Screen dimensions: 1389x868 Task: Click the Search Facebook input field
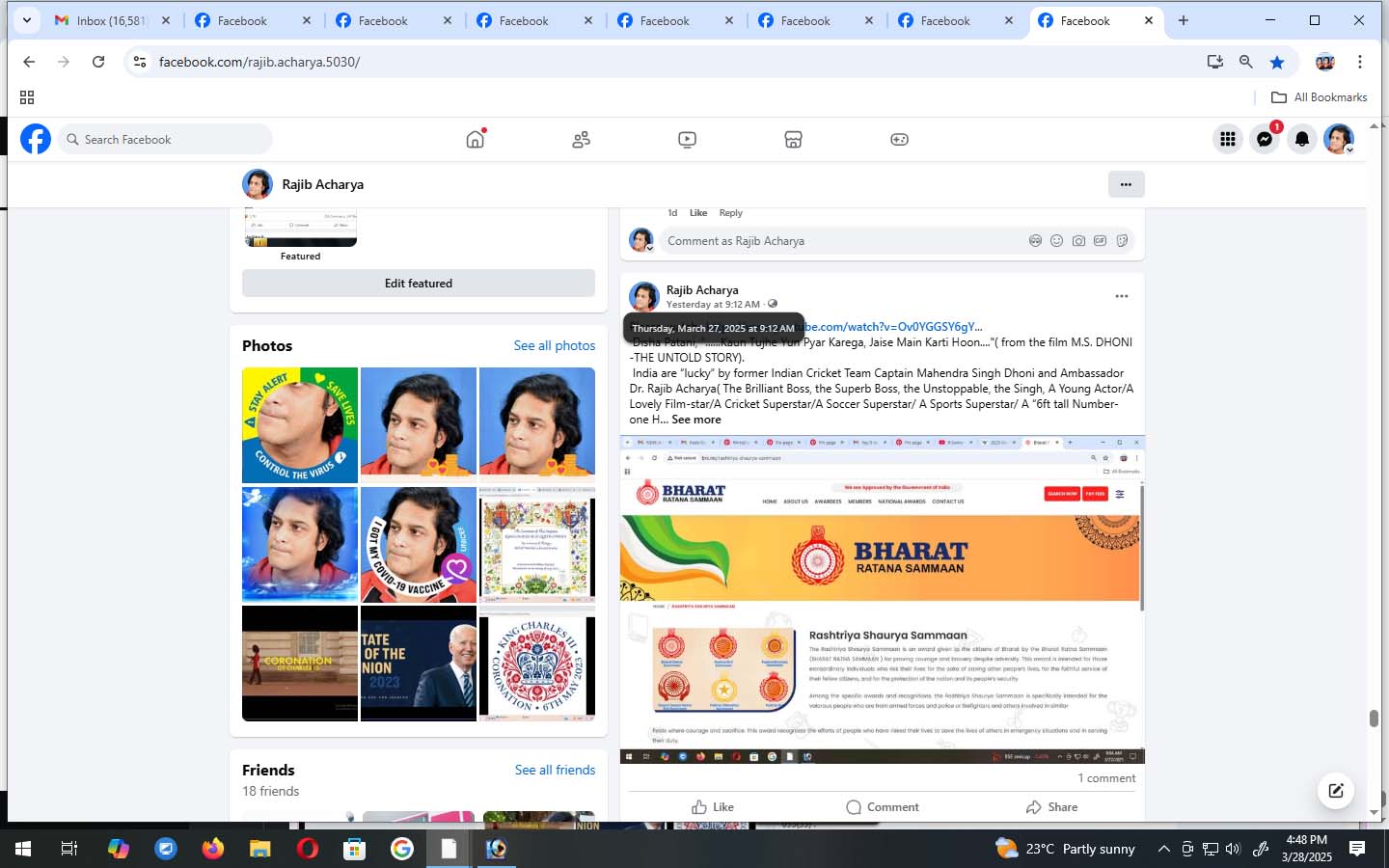(165, 139)
